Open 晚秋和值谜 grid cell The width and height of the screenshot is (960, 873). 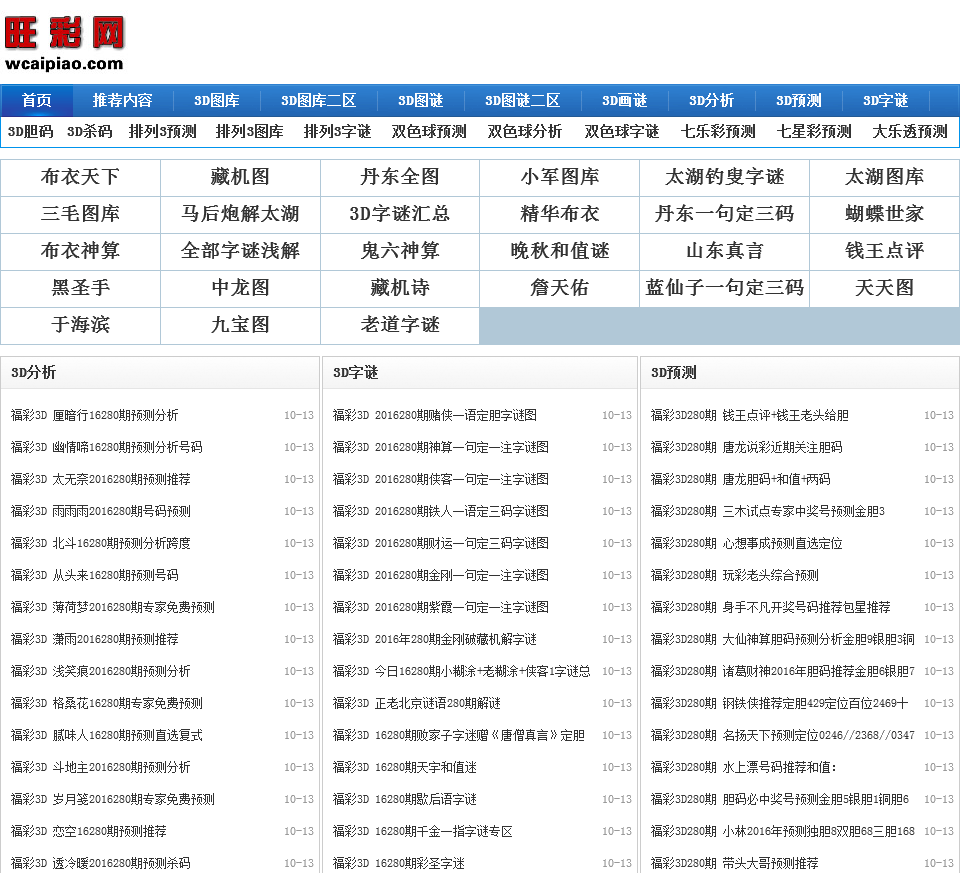click(x=560, y=251)
